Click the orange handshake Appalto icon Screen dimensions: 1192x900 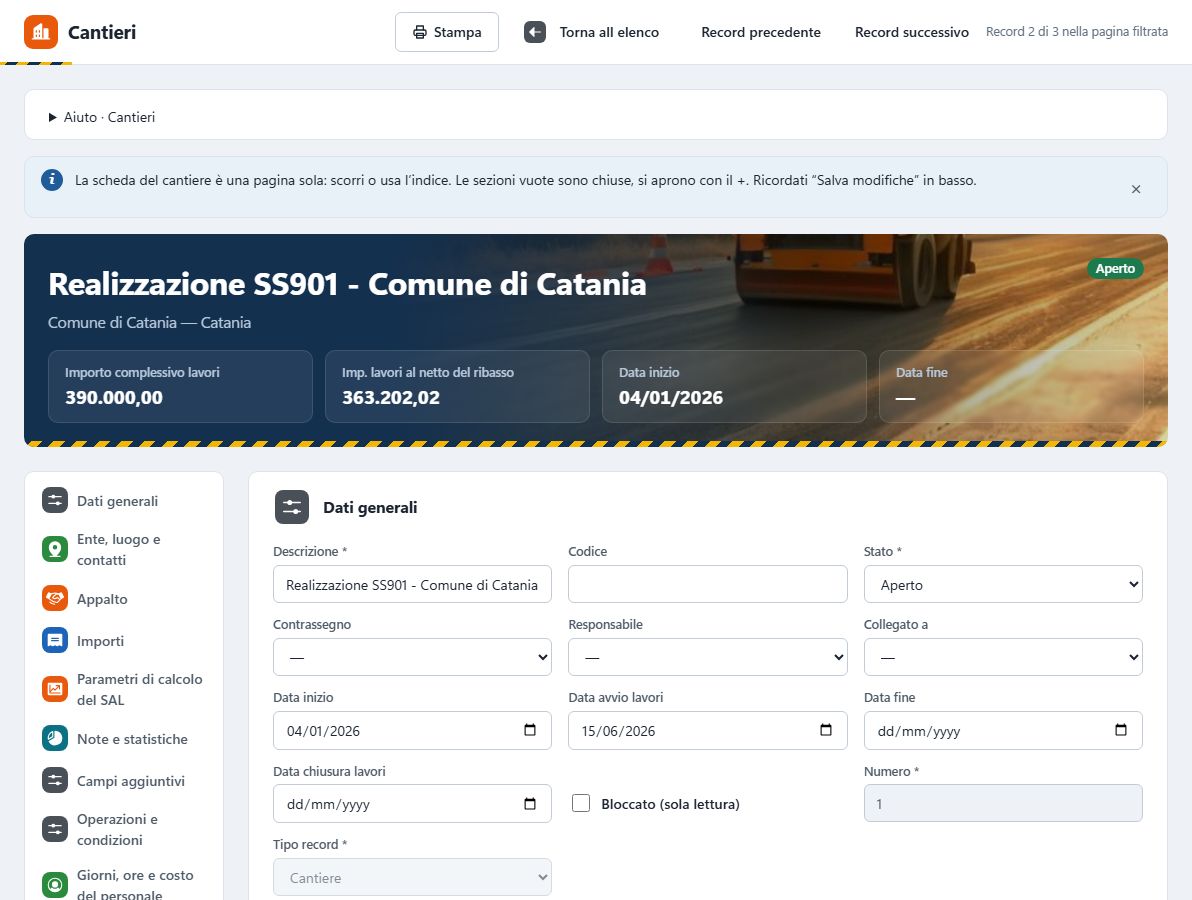[x=55, y=598]
